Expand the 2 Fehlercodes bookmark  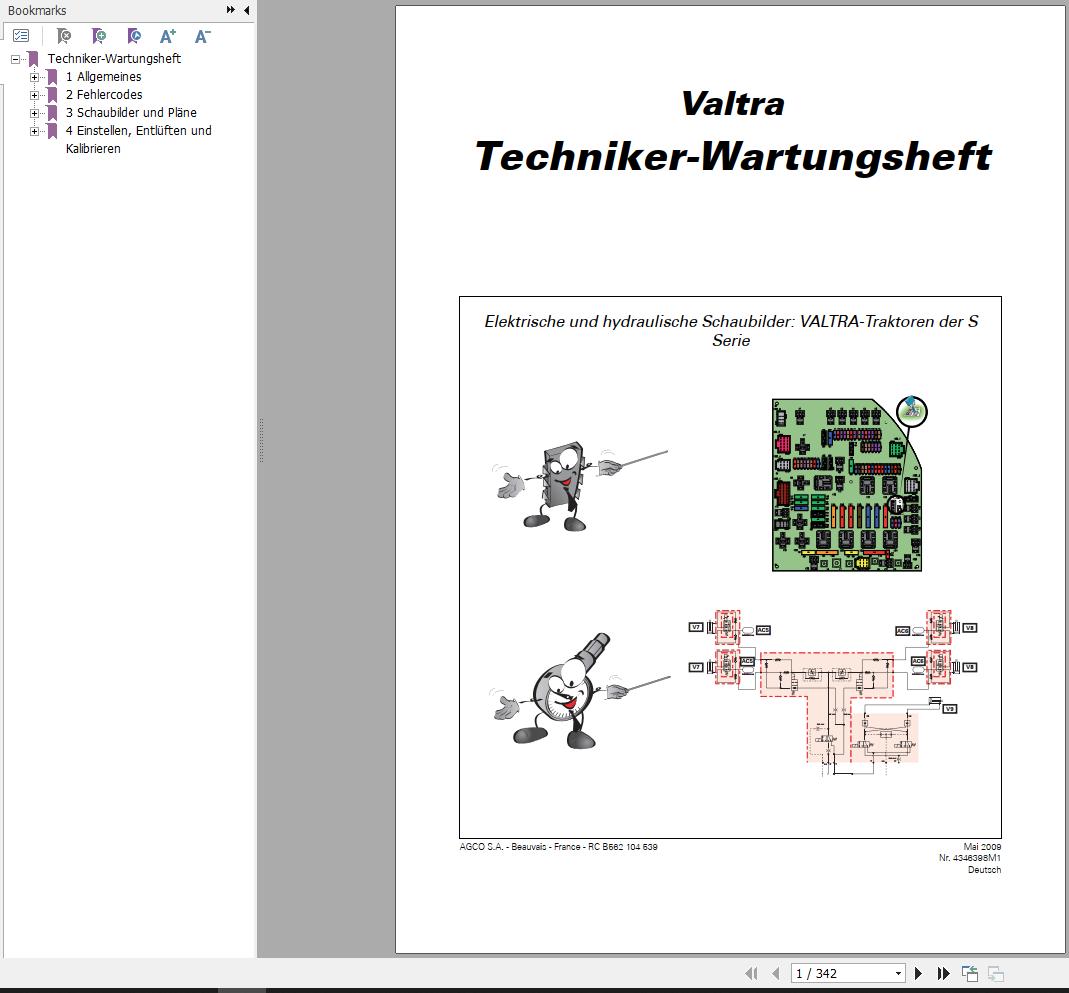pyautogui.click(x=34, y=95)
